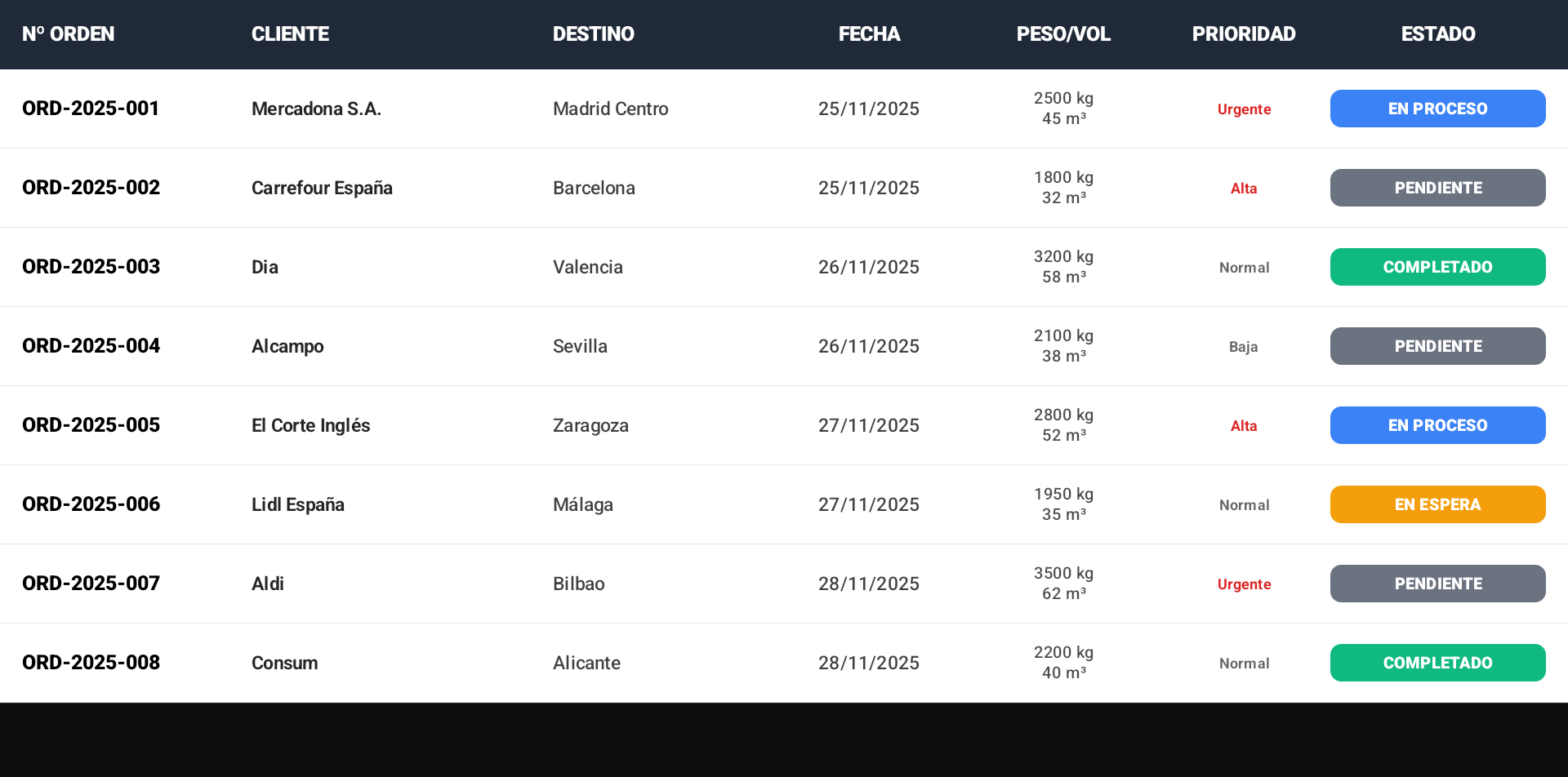Click the Urgente priority on ORD-2025-007
The height and width of the screenshot is (777, 1568).
pos(1244,584)
